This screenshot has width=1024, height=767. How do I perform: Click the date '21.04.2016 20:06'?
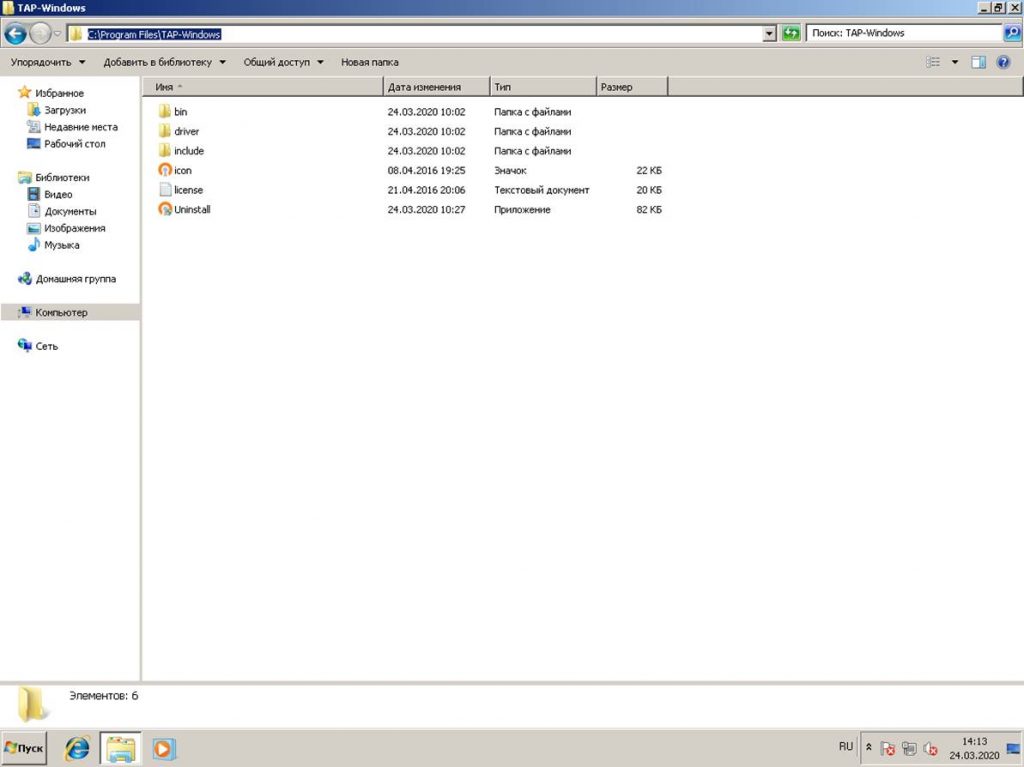[x=426, y=190]
